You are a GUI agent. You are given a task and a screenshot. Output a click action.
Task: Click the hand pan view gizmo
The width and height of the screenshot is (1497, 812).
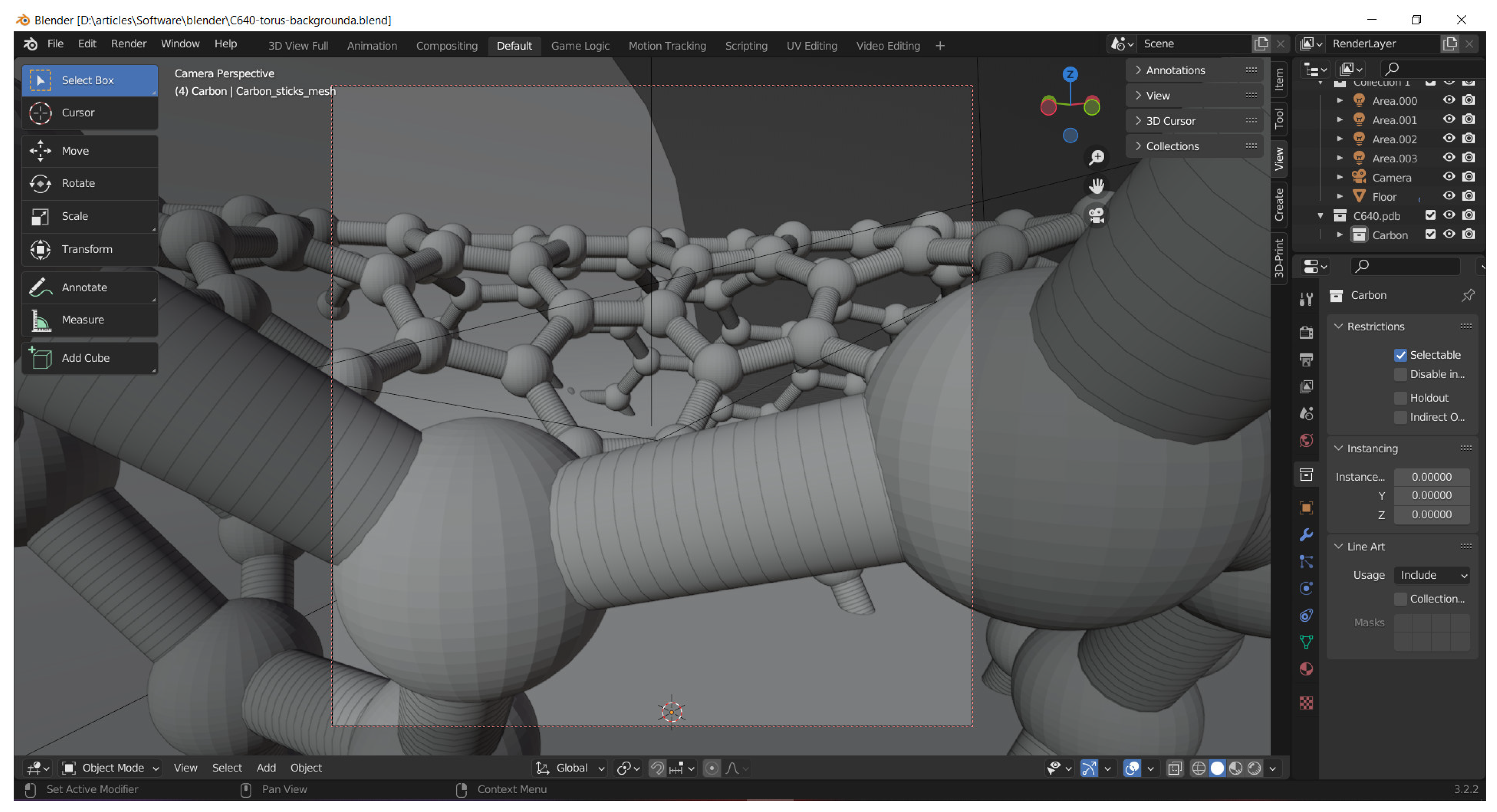(x=1096, y=186)
